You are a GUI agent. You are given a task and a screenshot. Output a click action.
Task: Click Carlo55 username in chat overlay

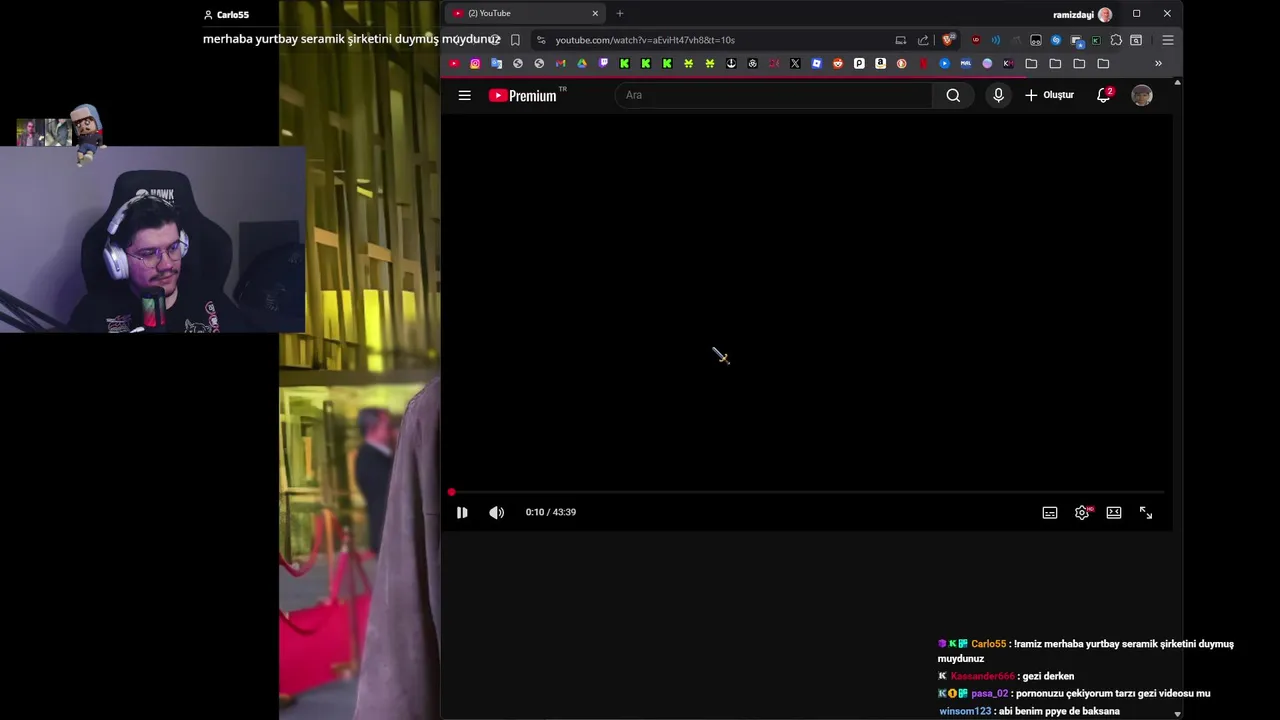(x=988, y=644)
